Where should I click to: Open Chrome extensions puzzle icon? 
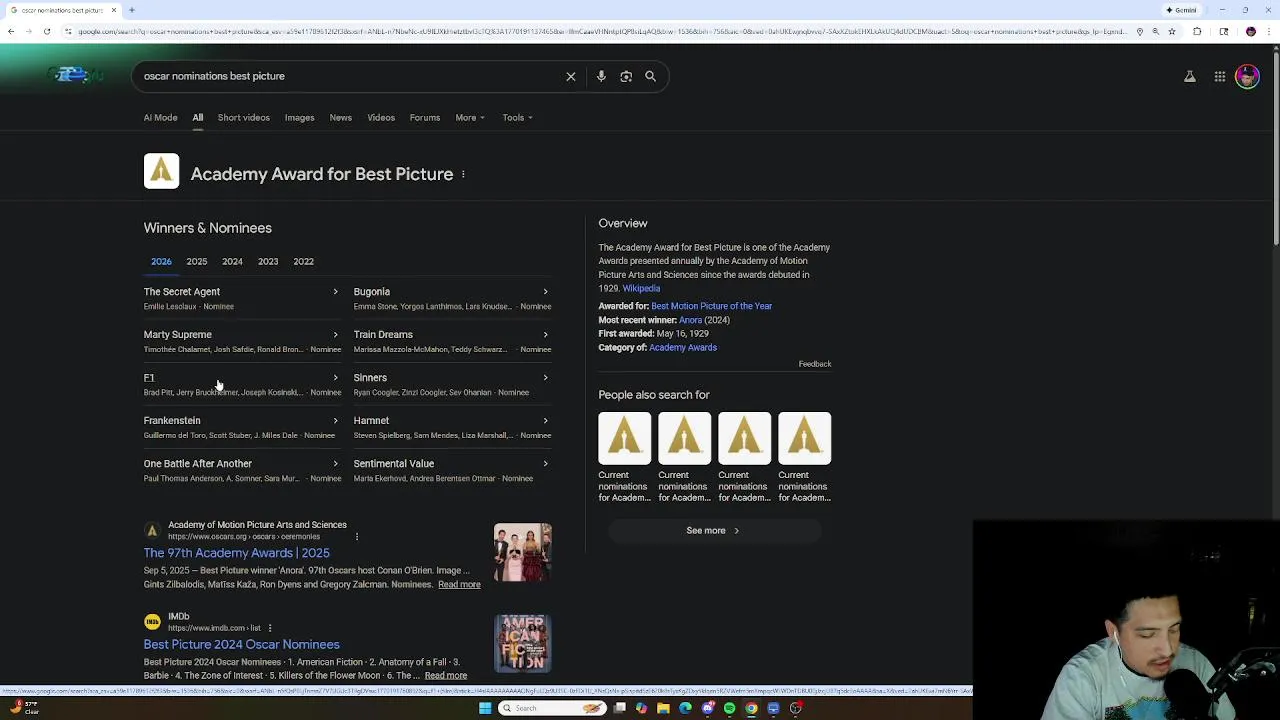[x=1197, y=31]
